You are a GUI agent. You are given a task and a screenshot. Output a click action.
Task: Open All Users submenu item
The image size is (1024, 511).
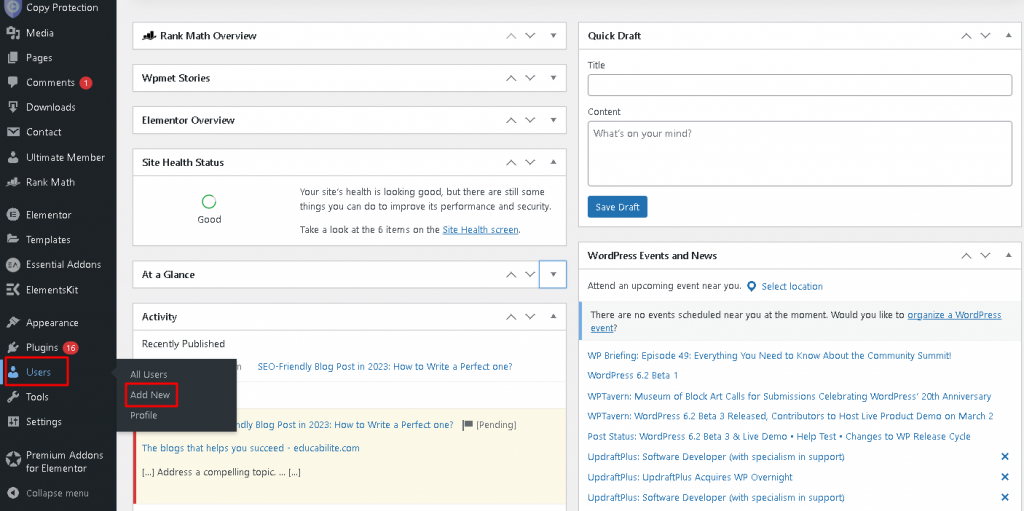tap(149, 374)
